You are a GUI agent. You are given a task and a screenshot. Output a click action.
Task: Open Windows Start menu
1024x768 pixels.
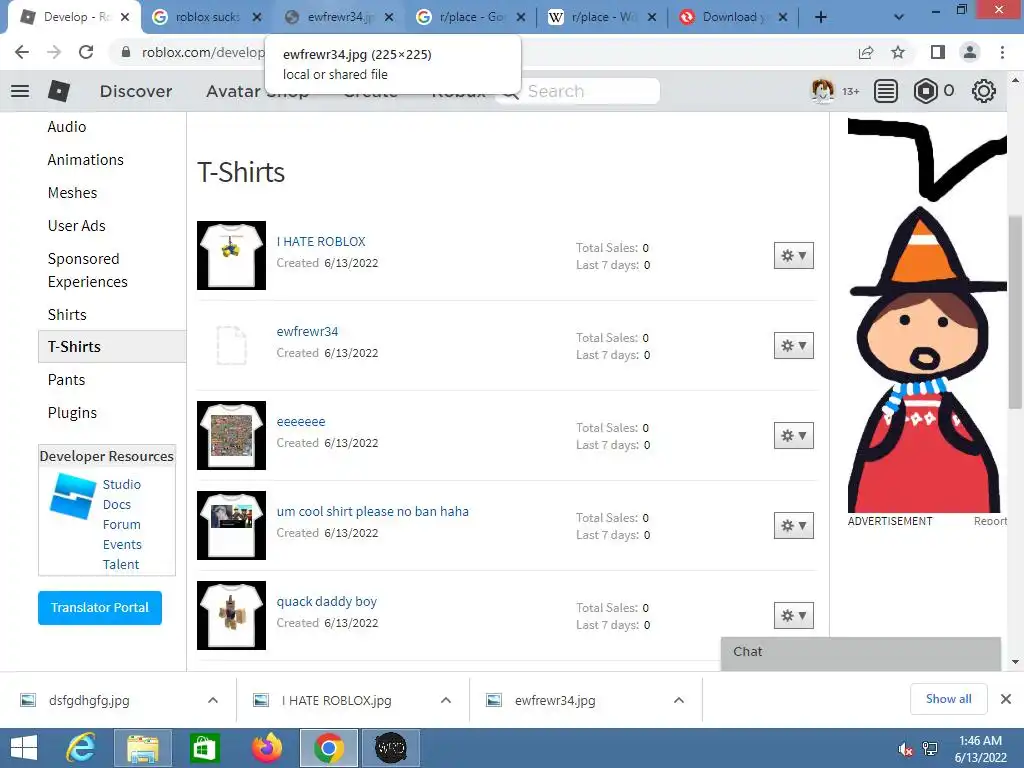pos(24,748)
